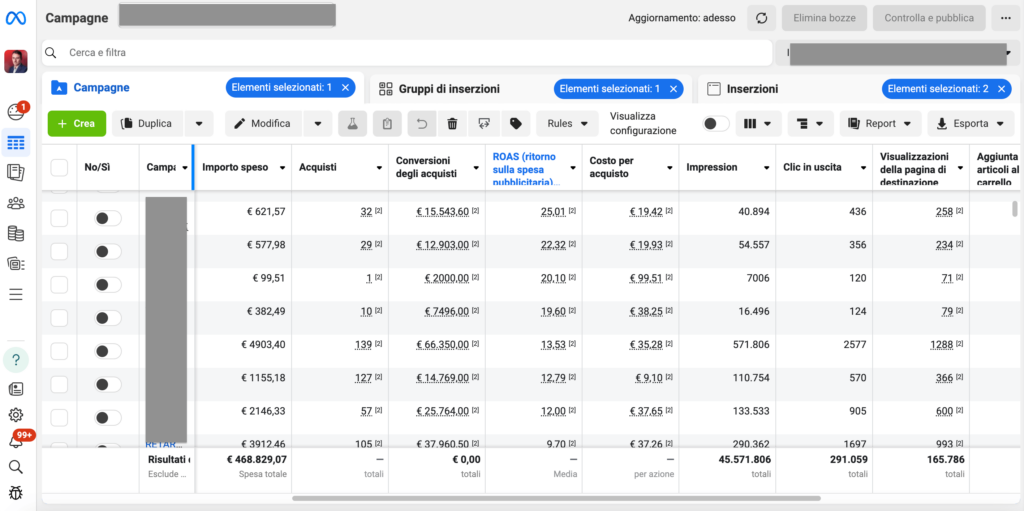Click the A/B test flask icon
This screenshot has height=511, width=1024.
coord(351,124)
